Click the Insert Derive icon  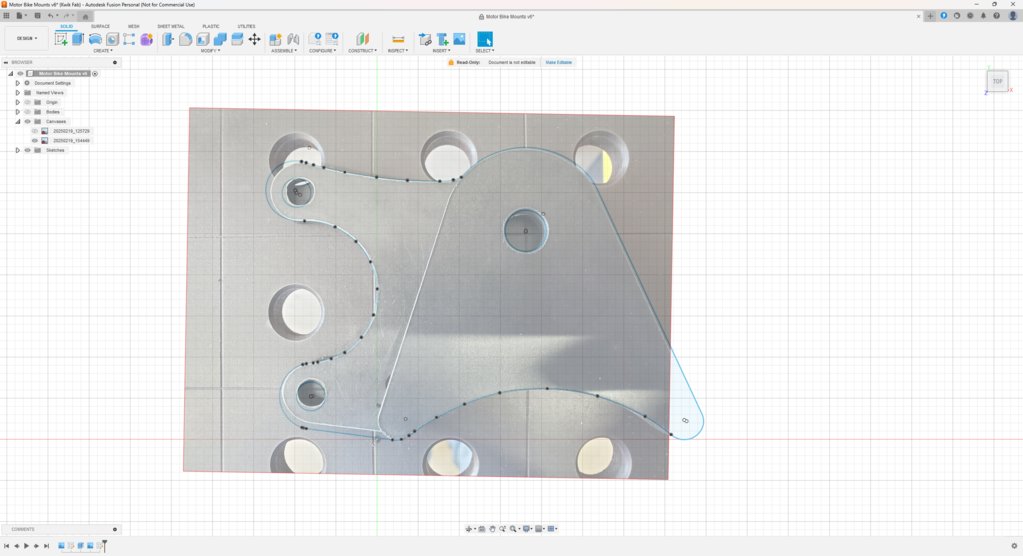pos(425,39)
